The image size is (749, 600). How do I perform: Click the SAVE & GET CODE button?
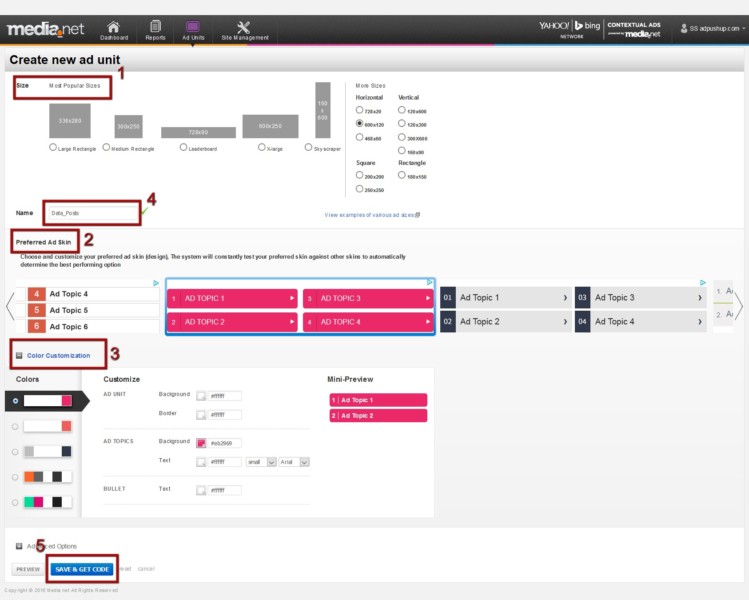click(x=81, y=568)
